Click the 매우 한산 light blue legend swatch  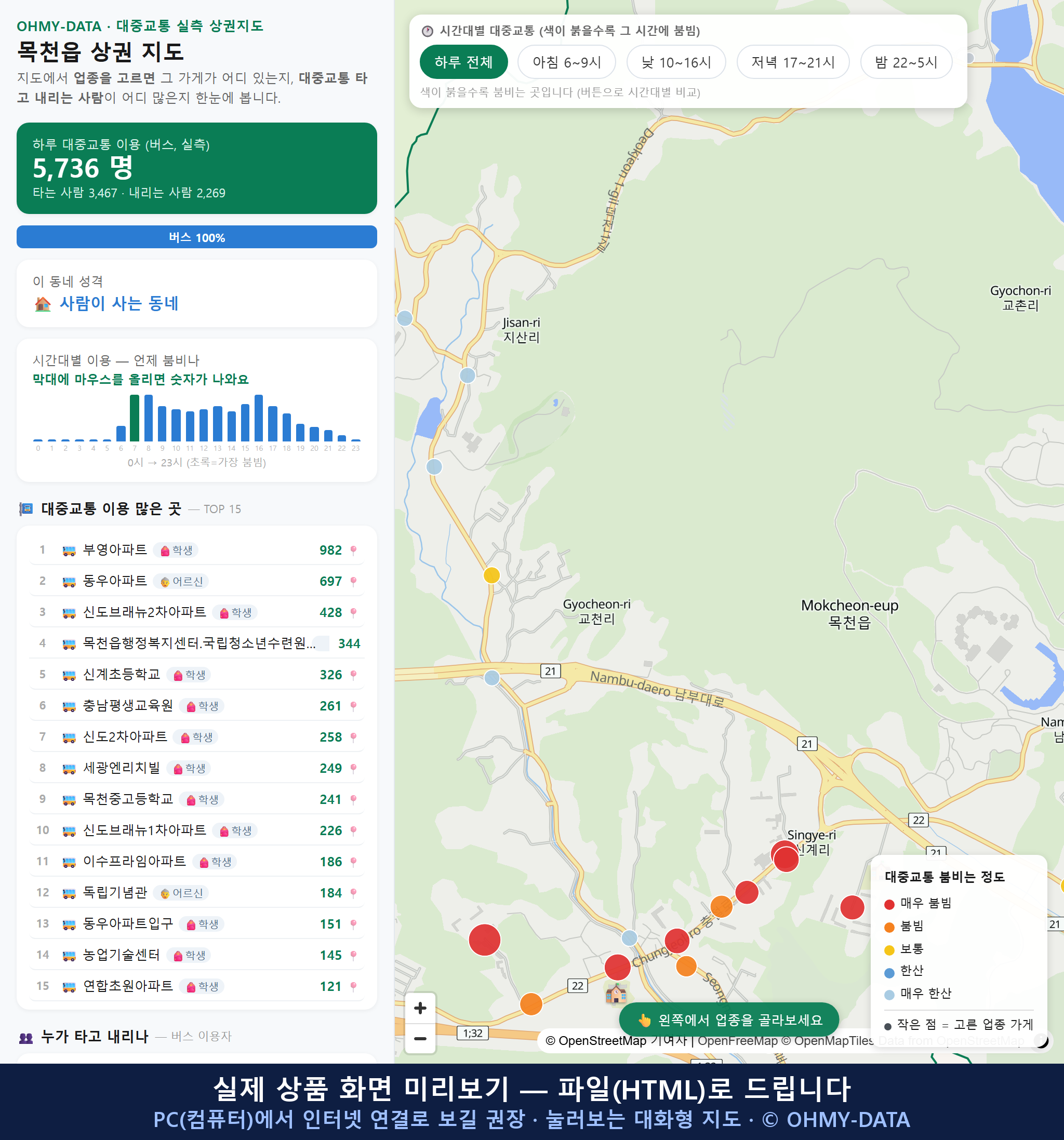pos(889,995)
